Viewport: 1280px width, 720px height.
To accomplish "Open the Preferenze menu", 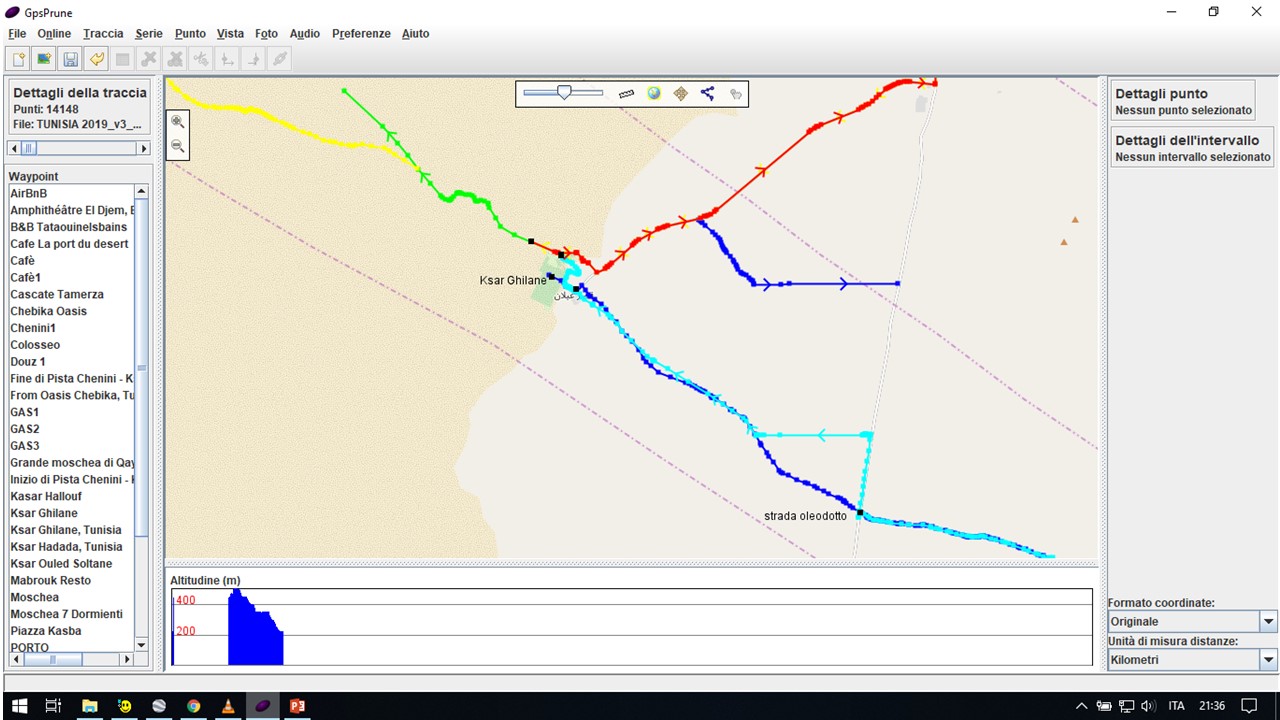I will (361, 33).
